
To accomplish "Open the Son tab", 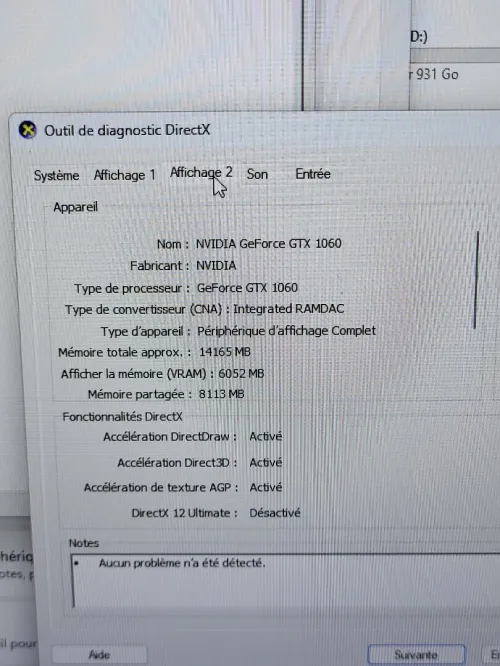I will click(x=257, y=174).
